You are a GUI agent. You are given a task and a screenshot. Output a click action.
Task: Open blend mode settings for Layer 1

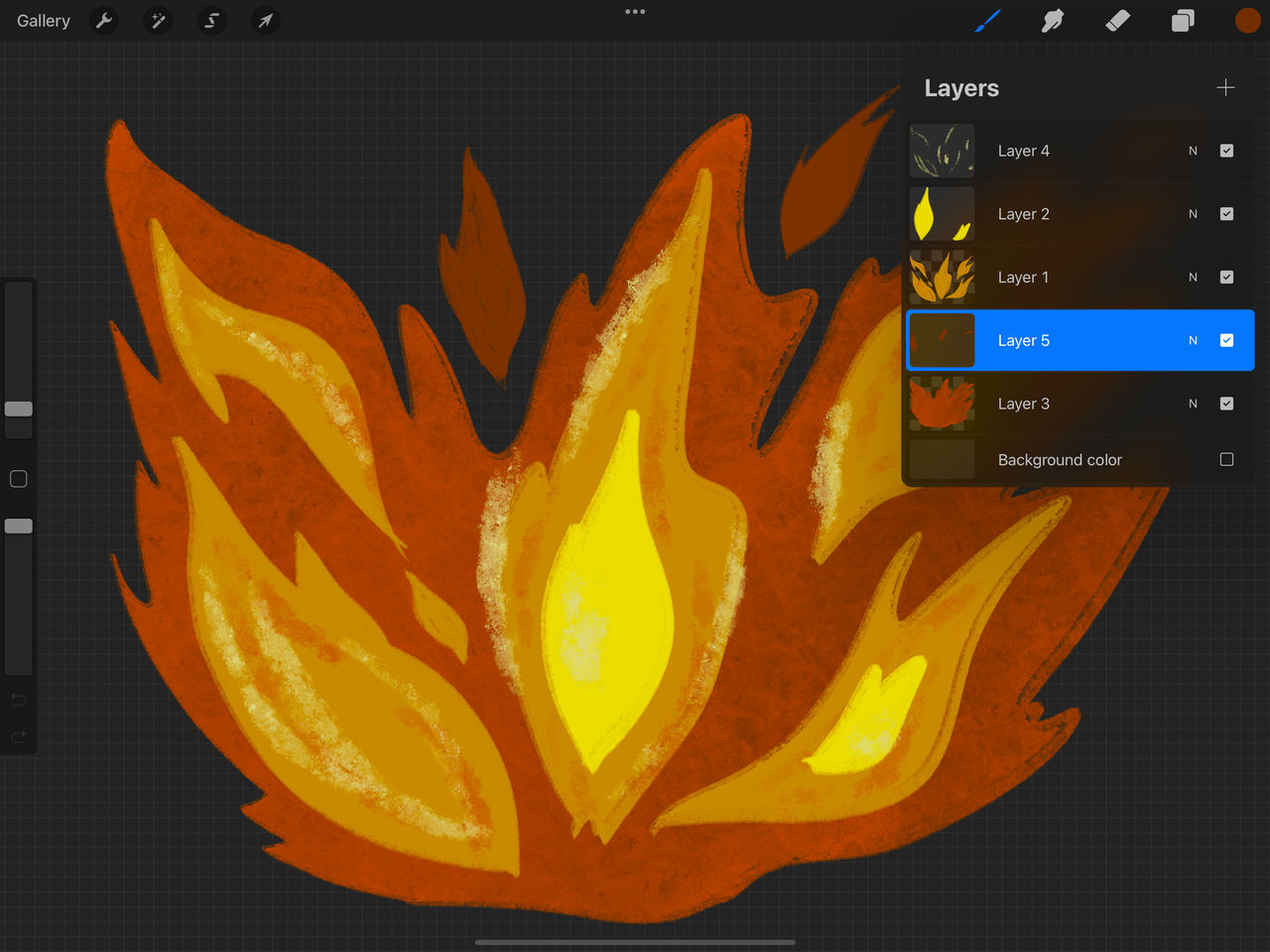pyautogui.click(x=1193, y=277)
